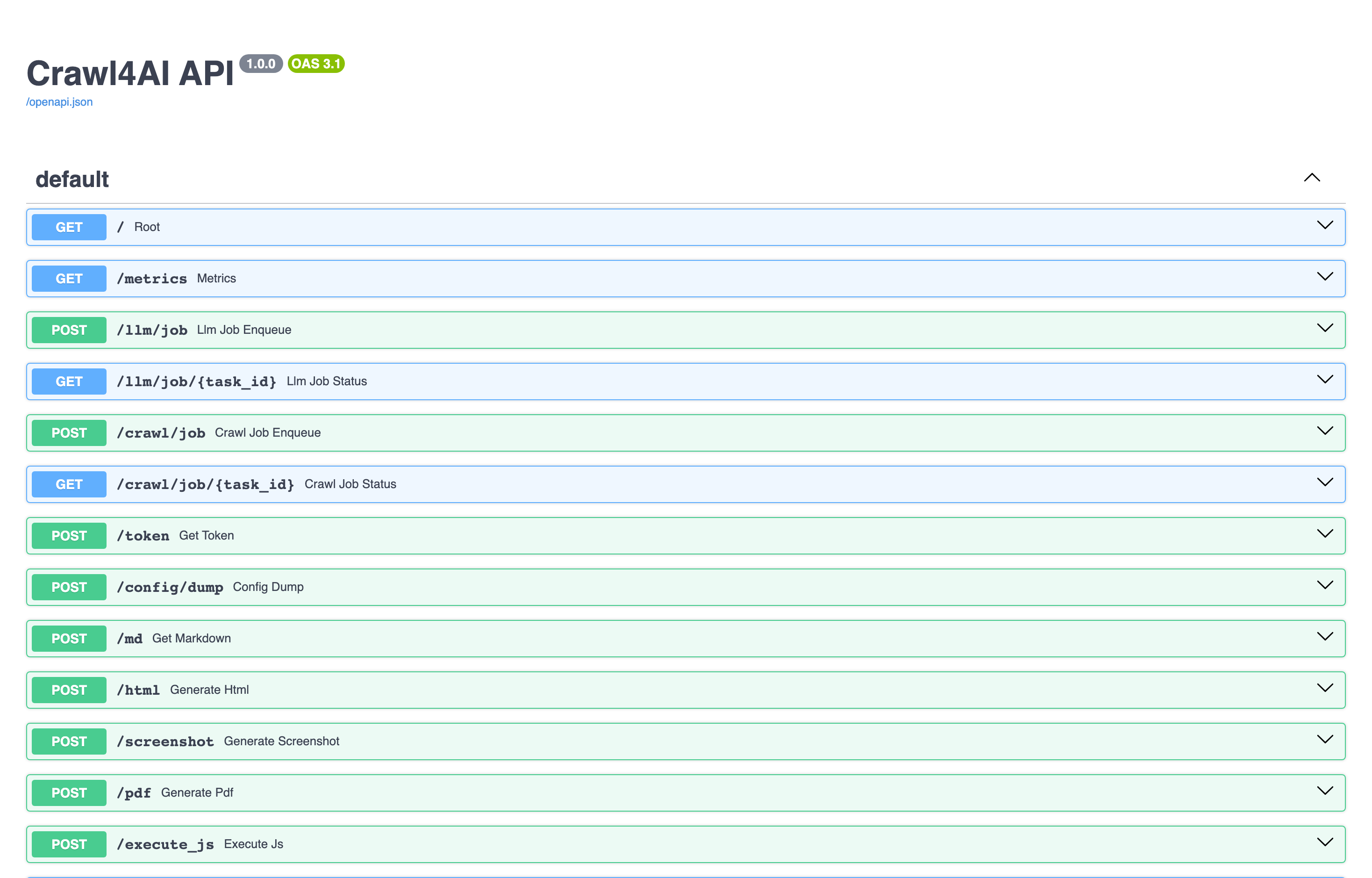Click the POST badge for /crawl/job
This screenshot has width=1372, height=878.
tap(69, 433)
